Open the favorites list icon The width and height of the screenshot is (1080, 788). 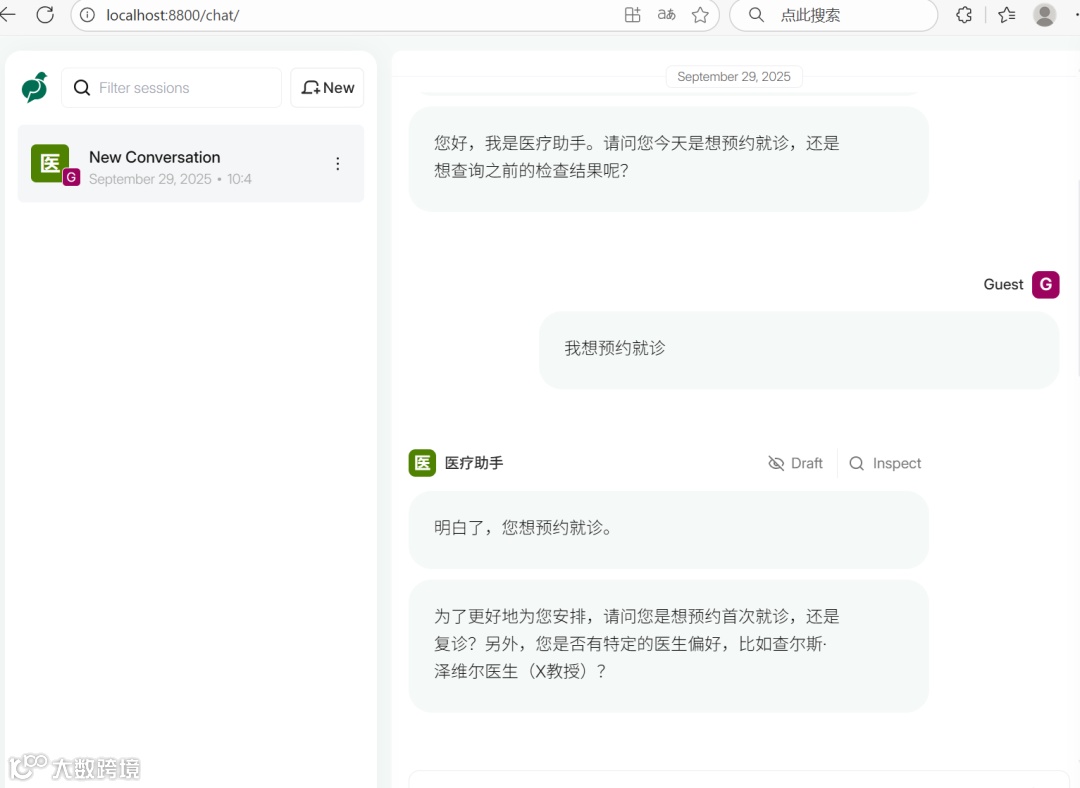(1006, 14)
